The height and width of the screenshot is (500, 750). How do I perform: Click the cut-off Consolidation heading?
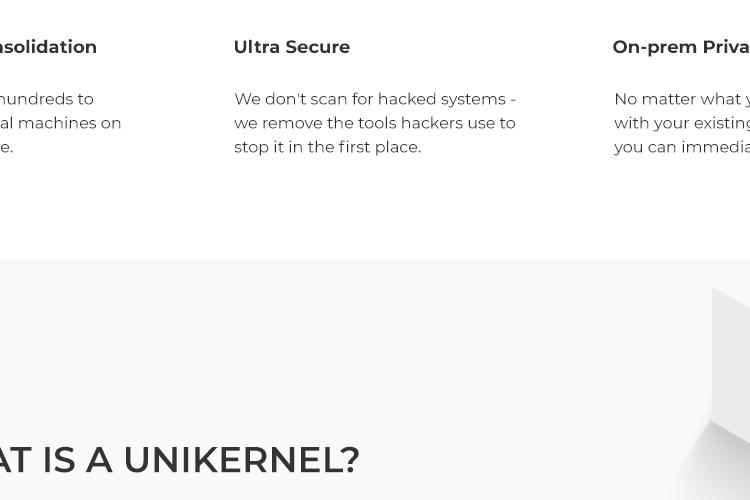pyautogui.click(x=48, y=47)
